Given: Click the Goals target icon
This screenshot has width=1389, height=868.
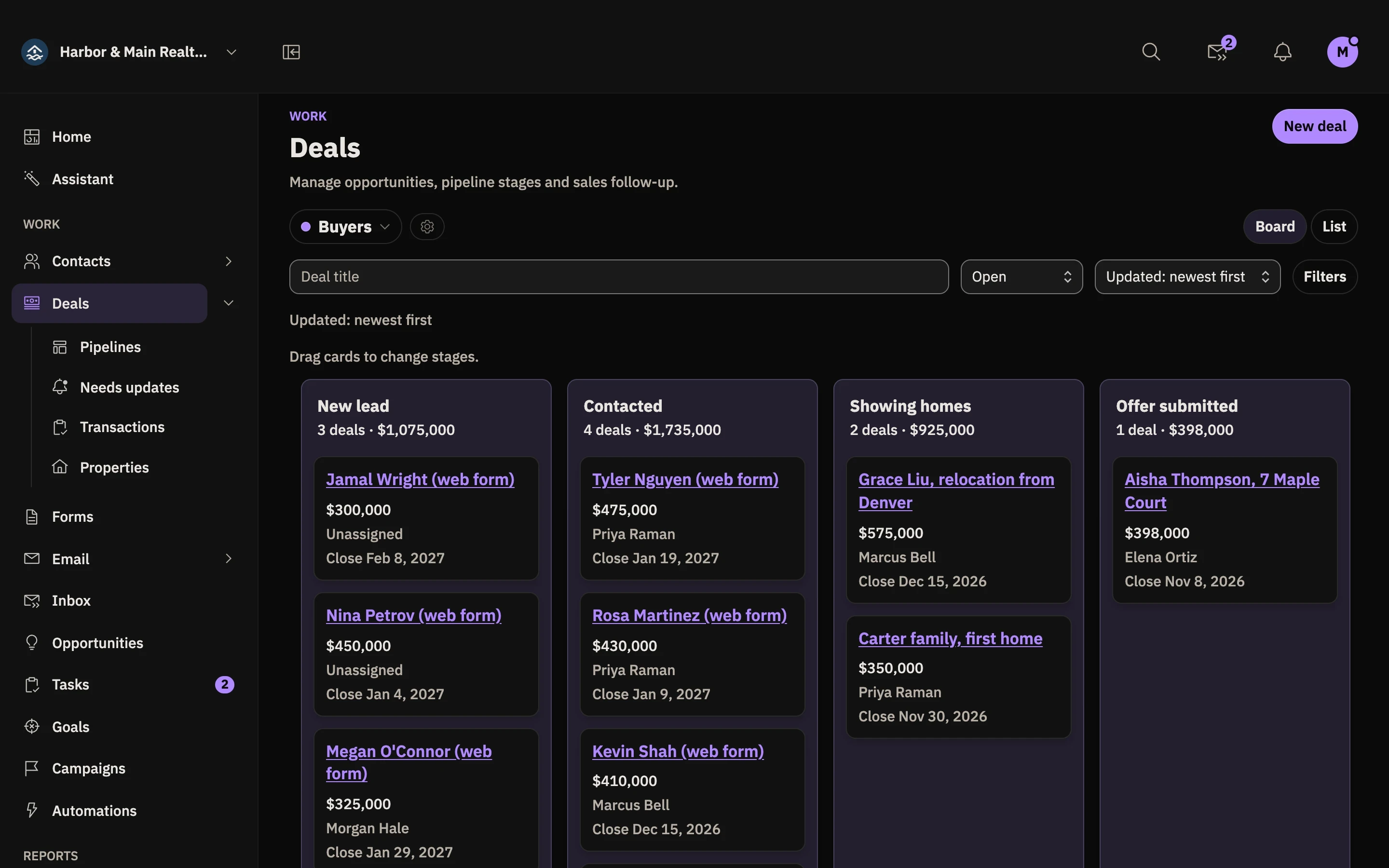Looking at the screenshot, I should click(31, 726).
